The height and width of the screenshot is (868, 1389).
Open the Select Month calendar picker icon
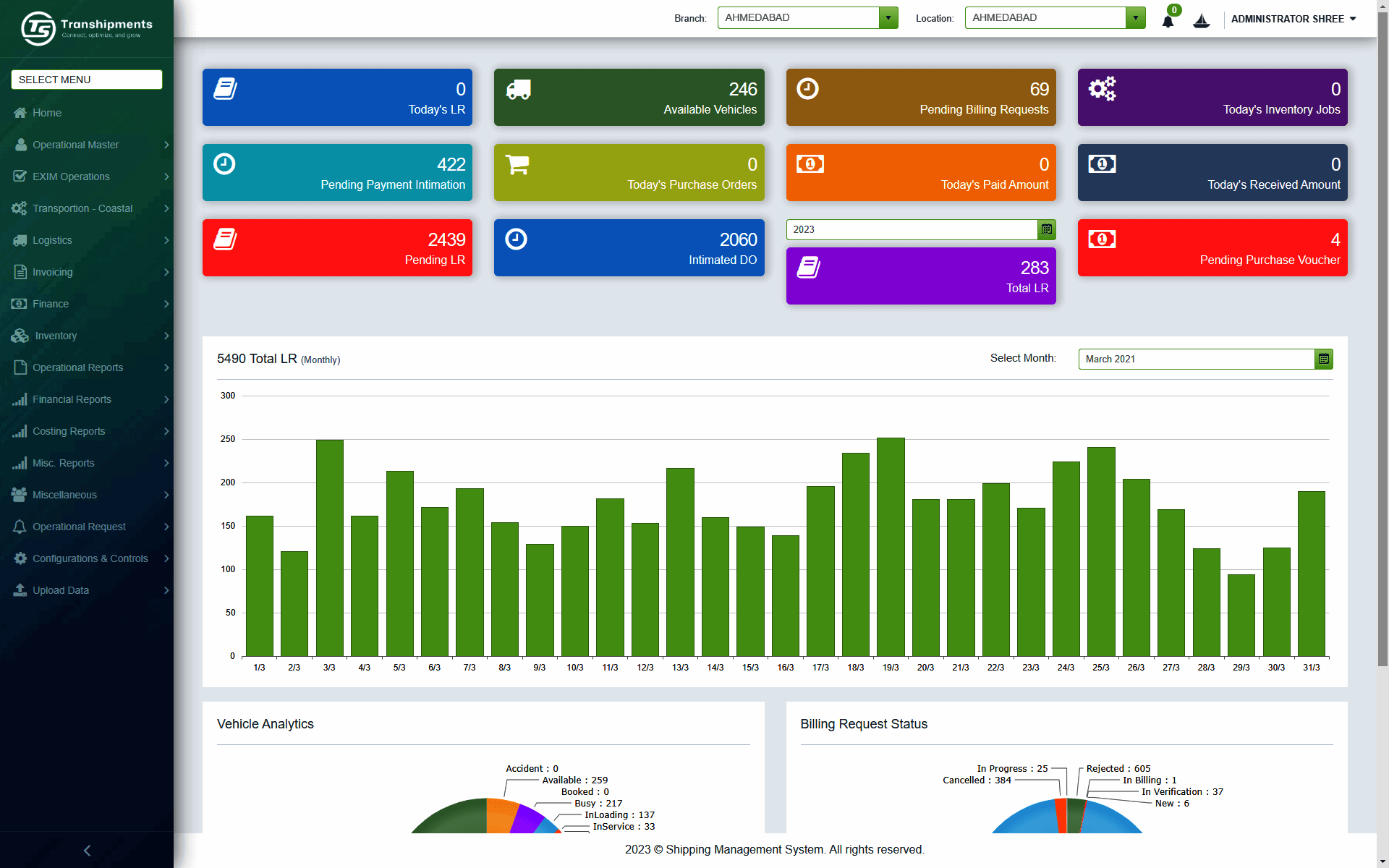(x=1323, y=359)
